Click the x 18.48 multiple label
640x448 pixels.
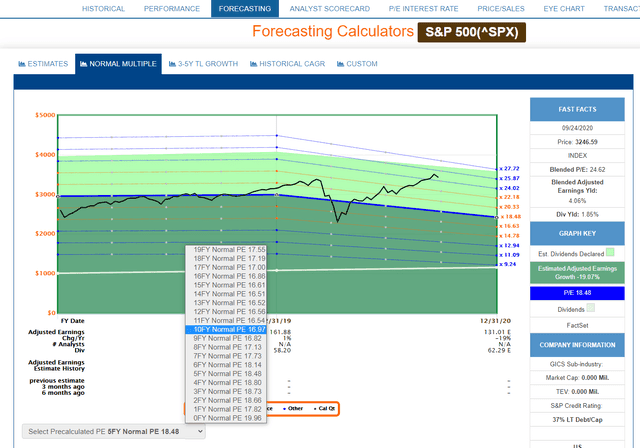[511, 217]
